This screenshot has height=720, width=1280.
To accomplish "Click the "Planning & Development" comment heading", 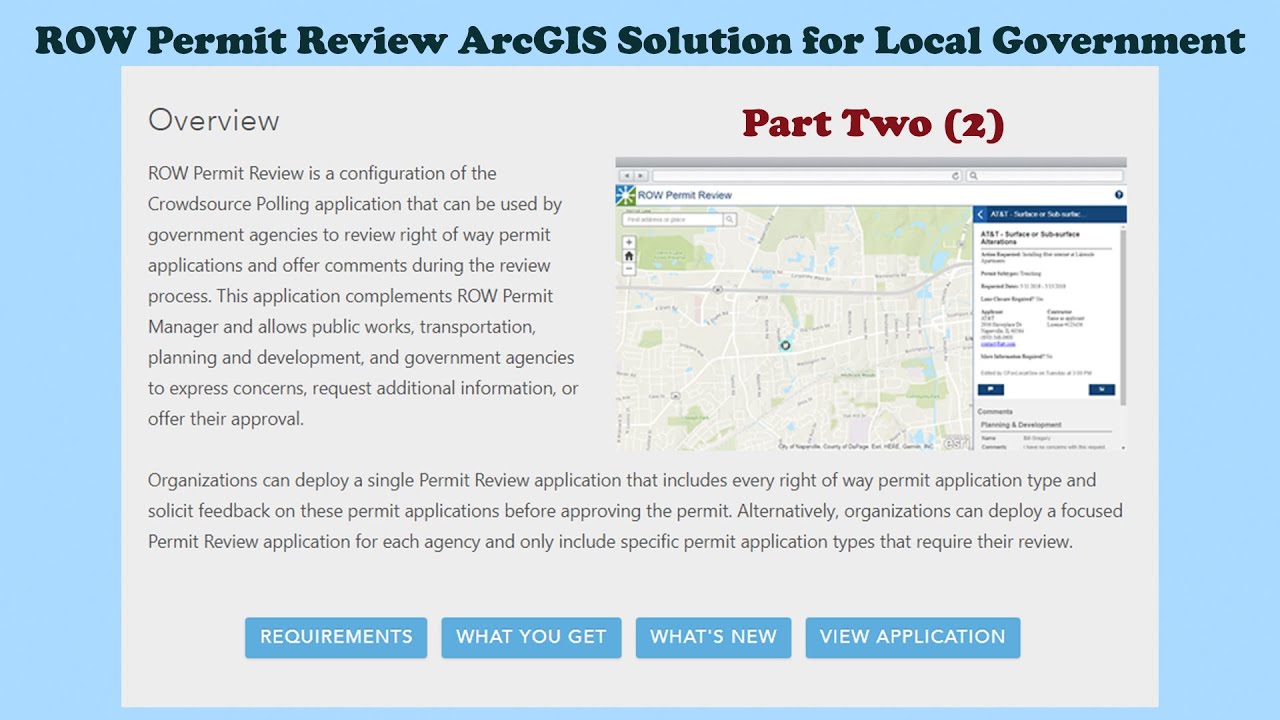I will 1021,425.
